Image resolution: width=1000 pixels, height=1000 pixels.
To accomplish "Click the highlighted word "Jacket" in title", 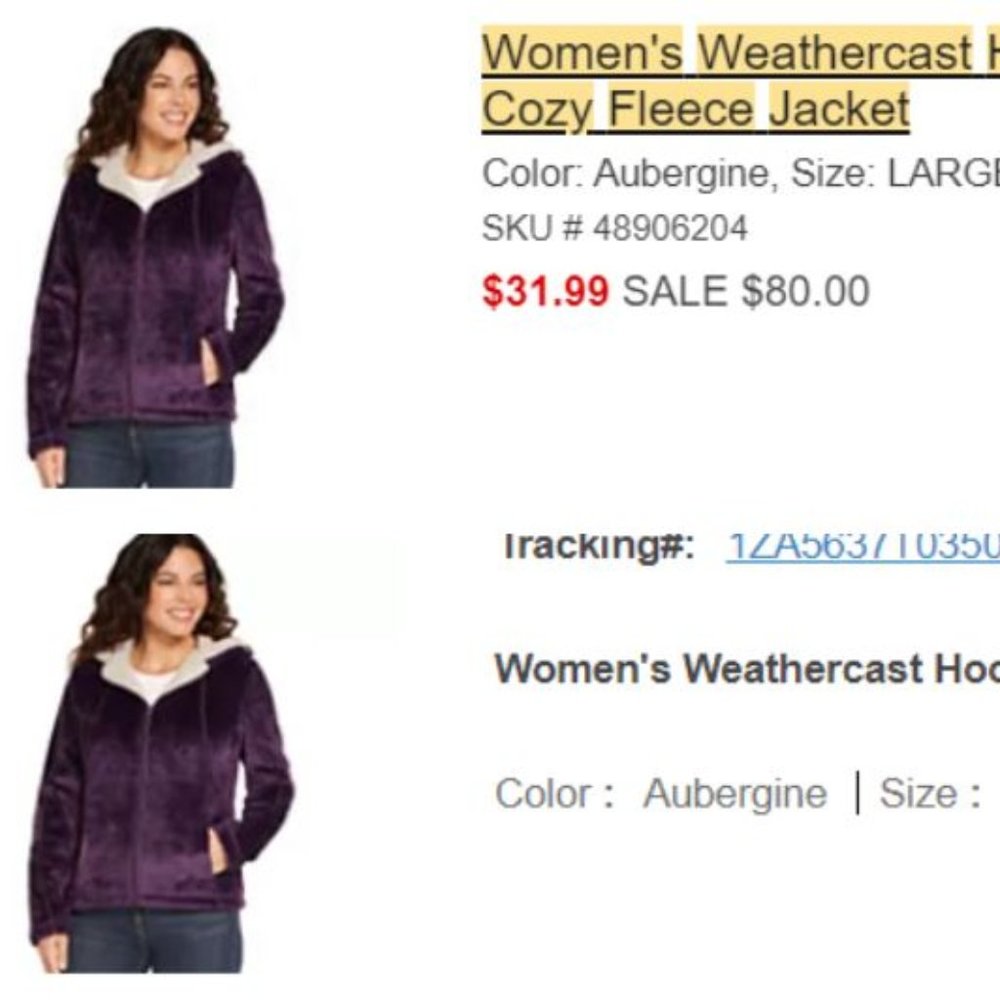I will [839, 108].
